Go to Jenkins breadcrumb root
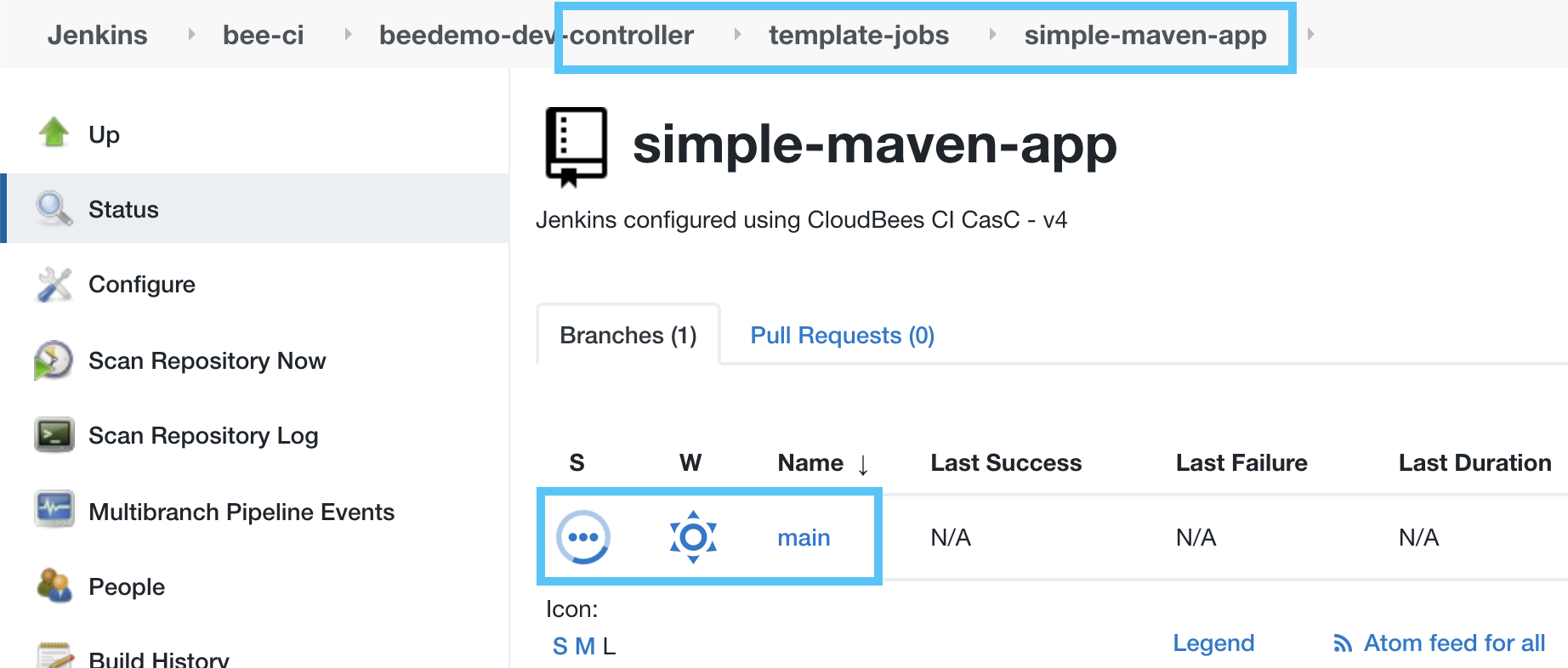Screen dimensions: 1568x668 click(x=98, y=35)
